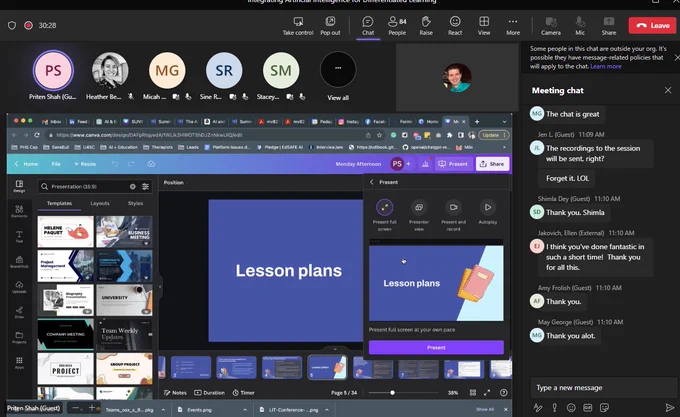Open the Learn more link

click(605, 66)
